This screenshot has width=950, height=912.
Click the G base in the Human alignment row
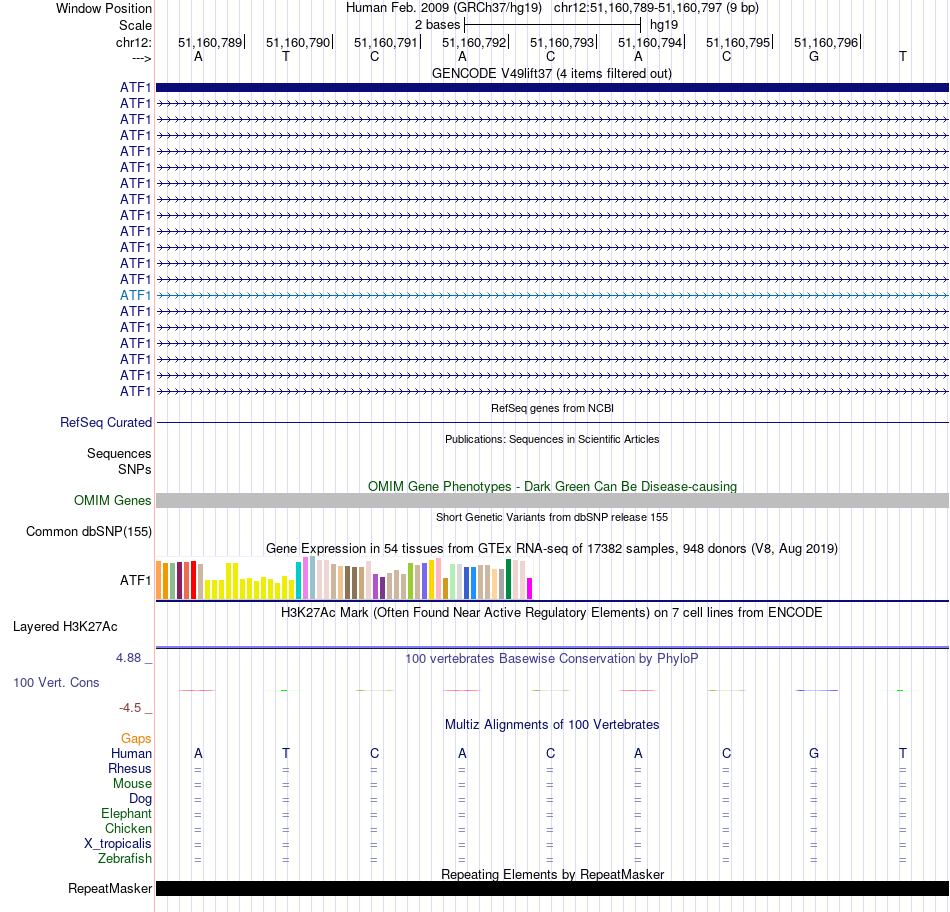pyautogui.click(x=814, y=753)
